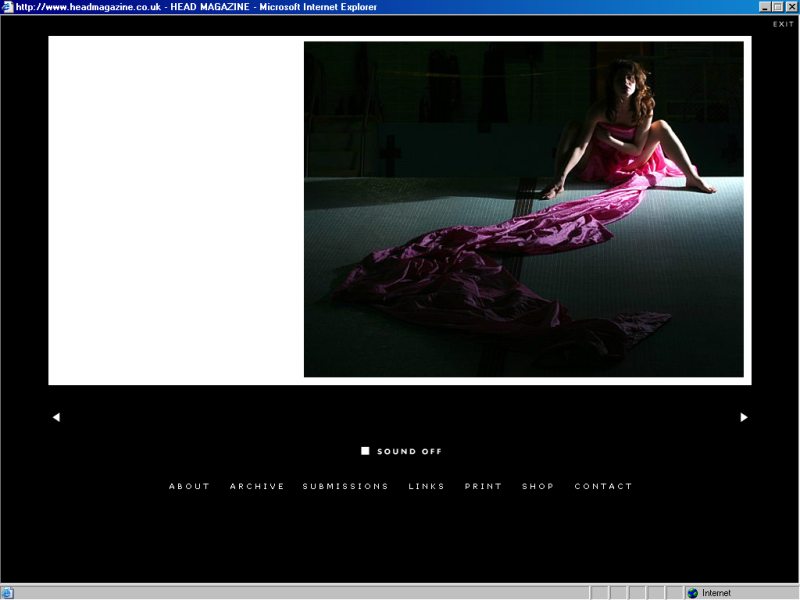
Task: Click the Internet zone globe icon
Action: pos(692,593)
